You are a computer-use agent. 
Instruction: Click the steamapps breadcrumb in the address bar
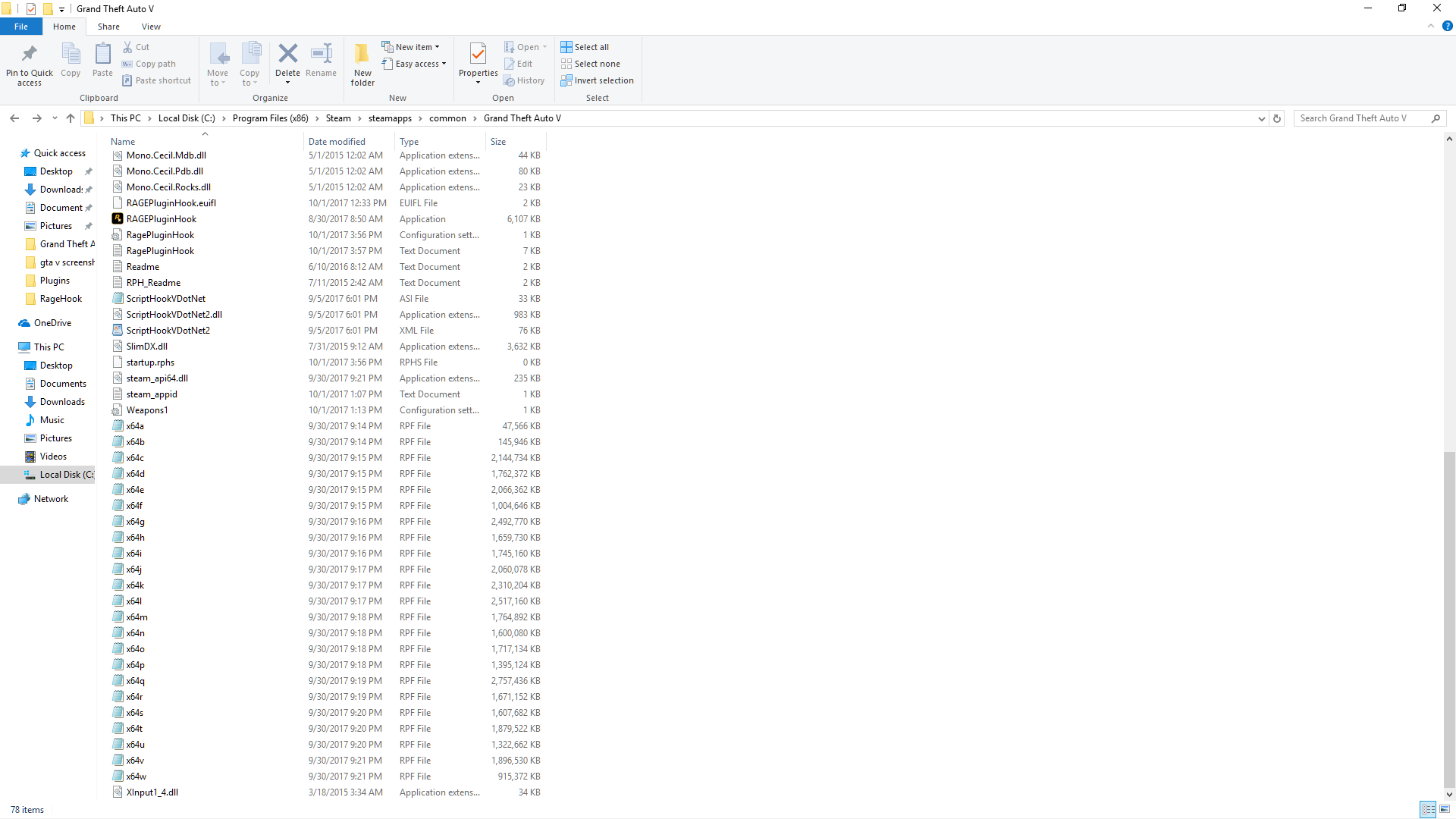(x=390, y=118)
